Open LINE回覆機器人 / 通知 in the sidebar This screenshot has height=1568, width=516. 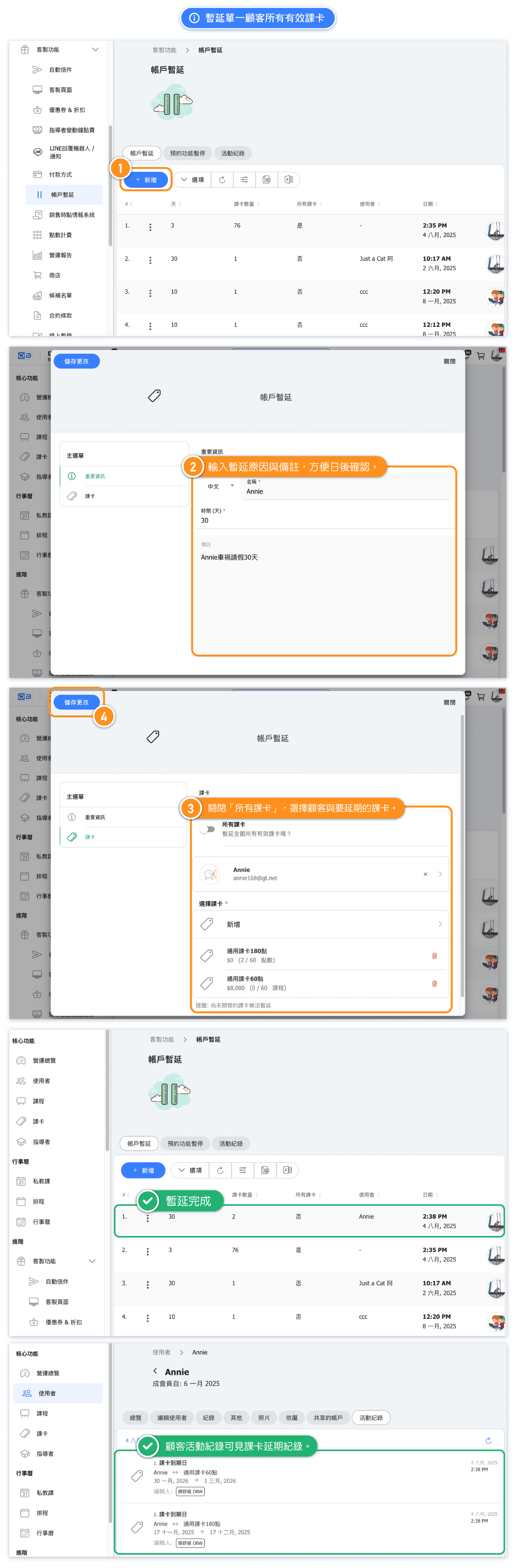(x=71, y=152)
